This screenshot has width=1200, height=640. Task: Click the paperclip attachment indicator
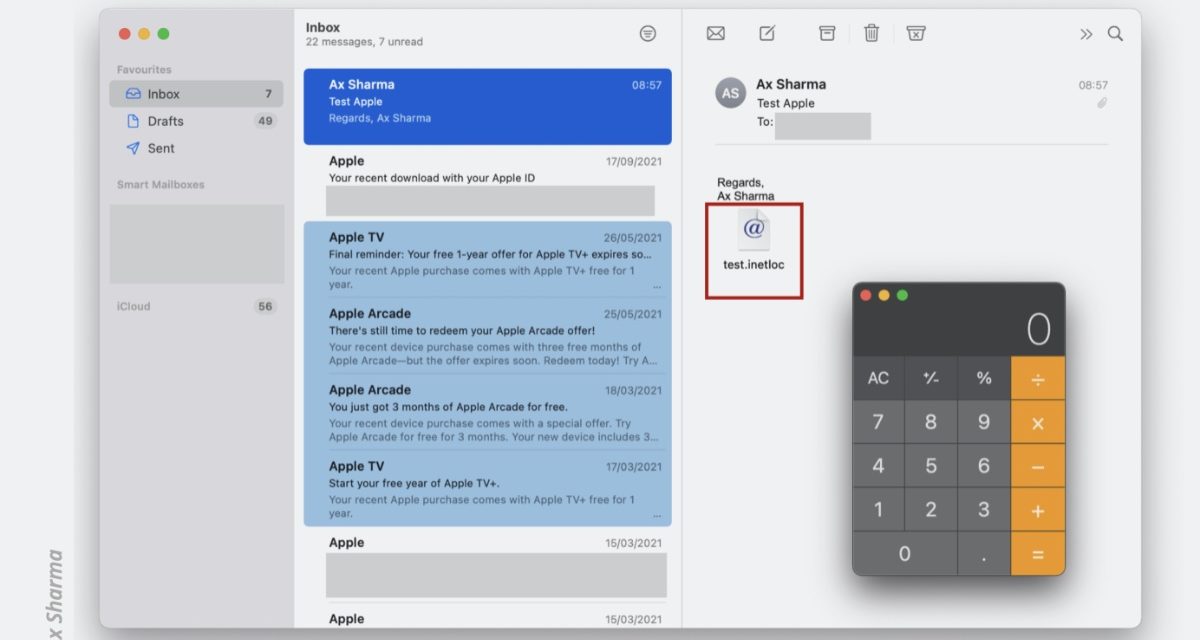tap(1102, 103)
